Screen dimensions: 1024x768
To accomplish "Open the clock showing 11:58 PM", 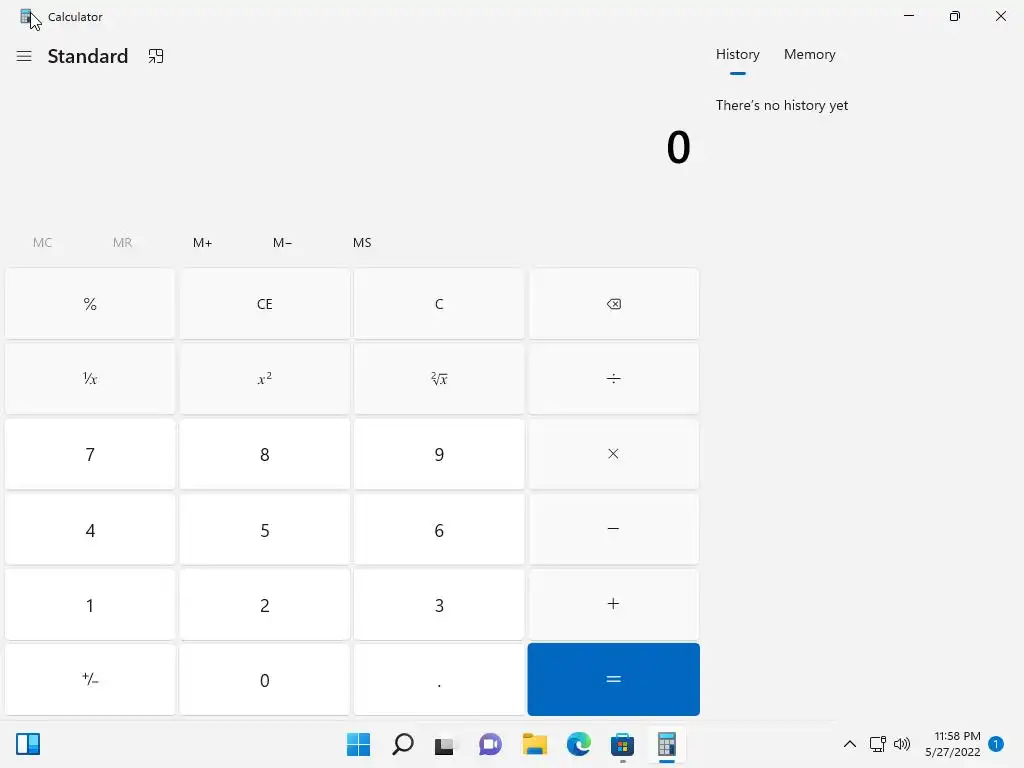I will coord(953,744).
